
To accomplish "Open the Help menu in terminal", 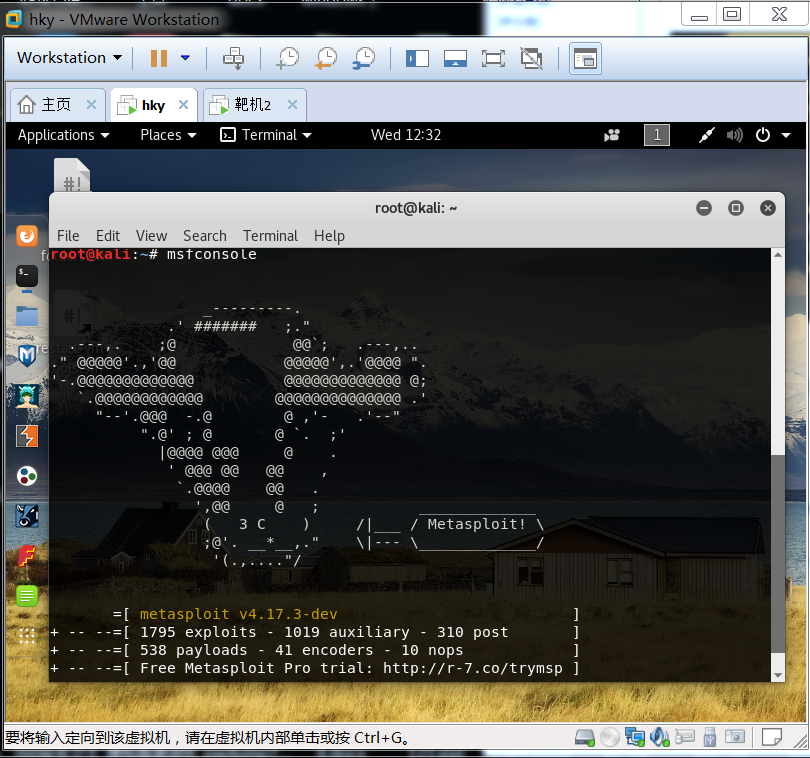I will 329,236.
